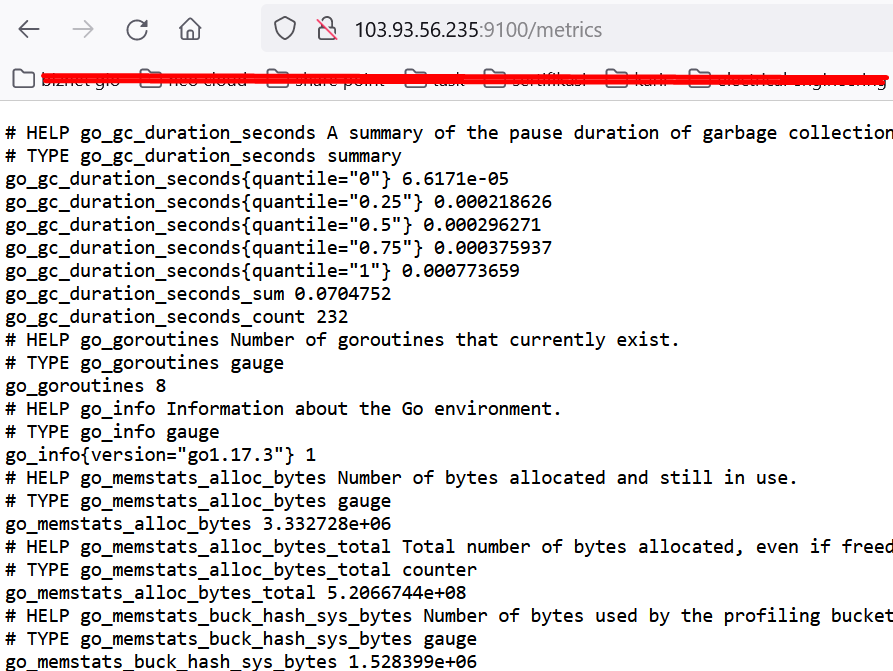Open the browser home page
Screen dimensions: 893x671
(190, 30)
